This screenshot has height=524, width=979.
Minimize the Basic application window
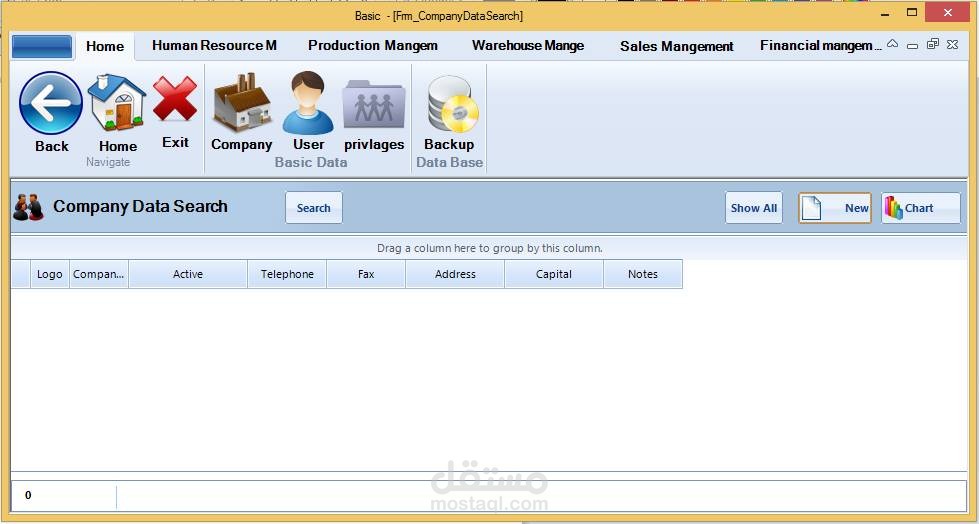[885, 14]
